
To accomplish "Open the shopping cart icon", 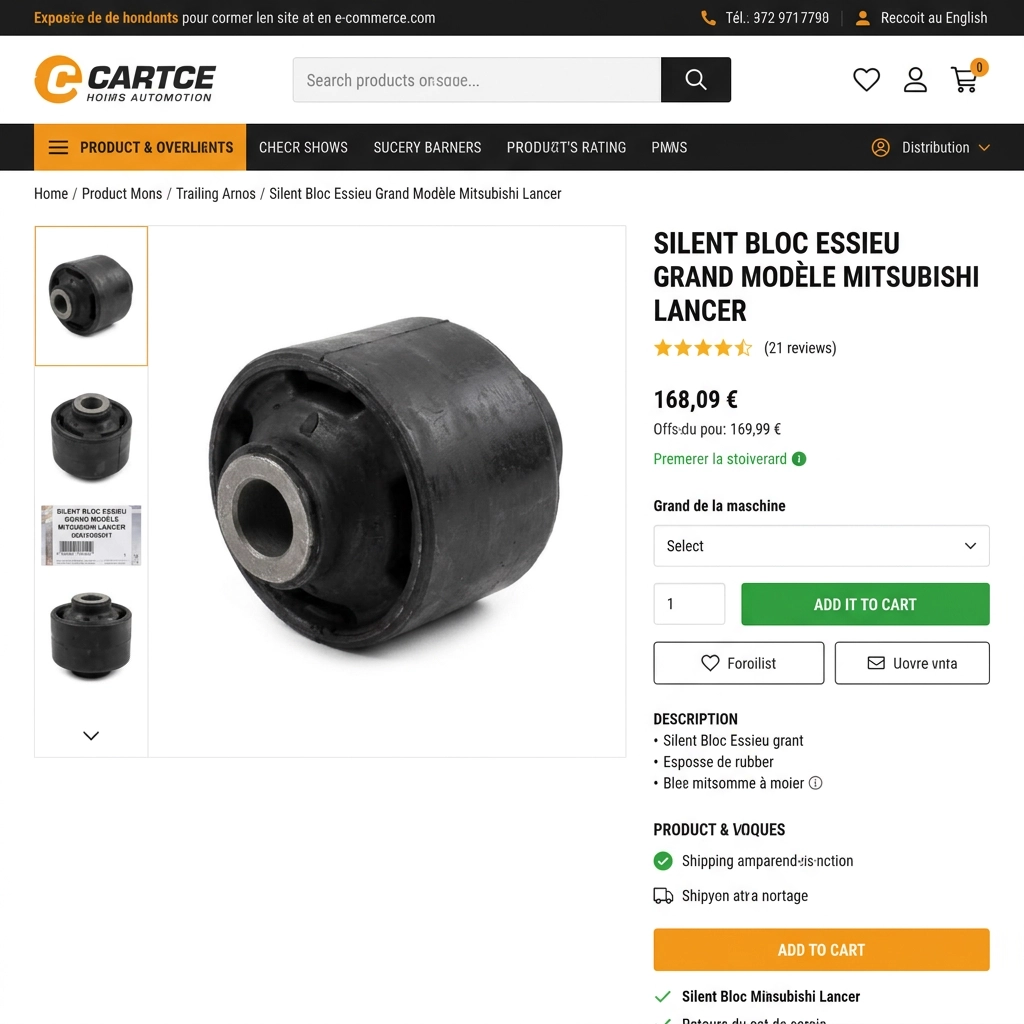I will (965, 80).
